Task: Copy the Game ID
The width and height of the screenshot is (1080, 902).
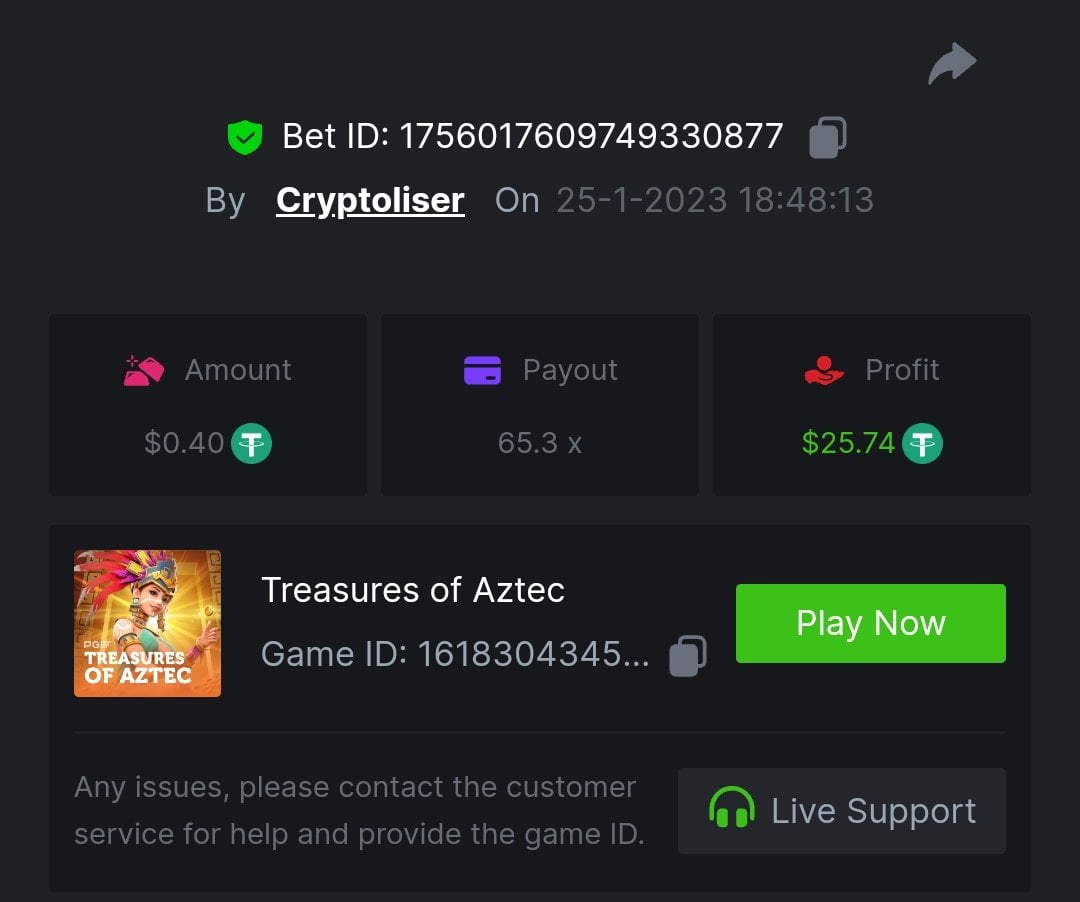Action: tap(688, 655)
